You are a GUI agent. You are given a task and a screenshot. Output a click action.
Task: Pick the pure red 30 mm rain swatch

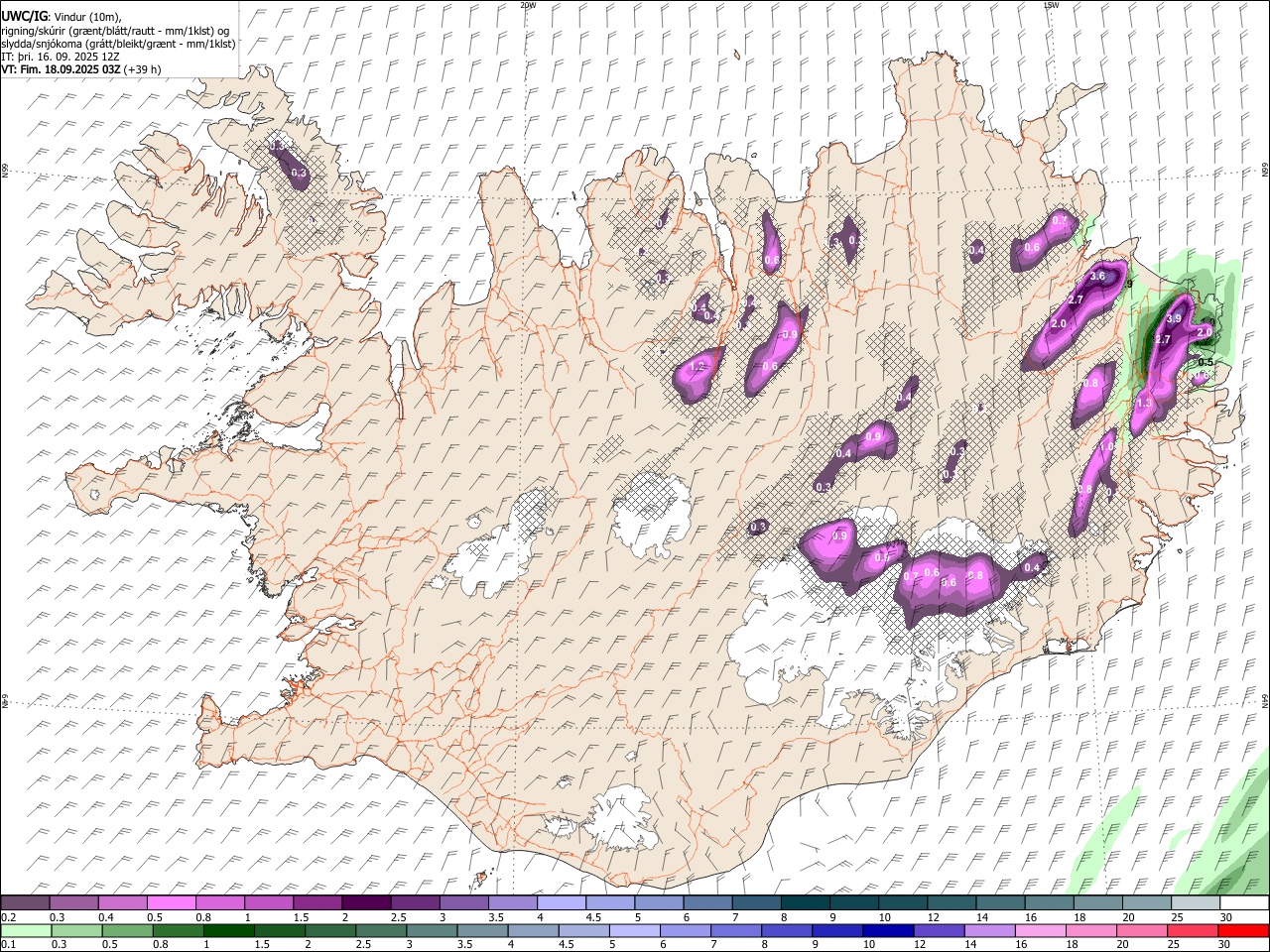1243,930
